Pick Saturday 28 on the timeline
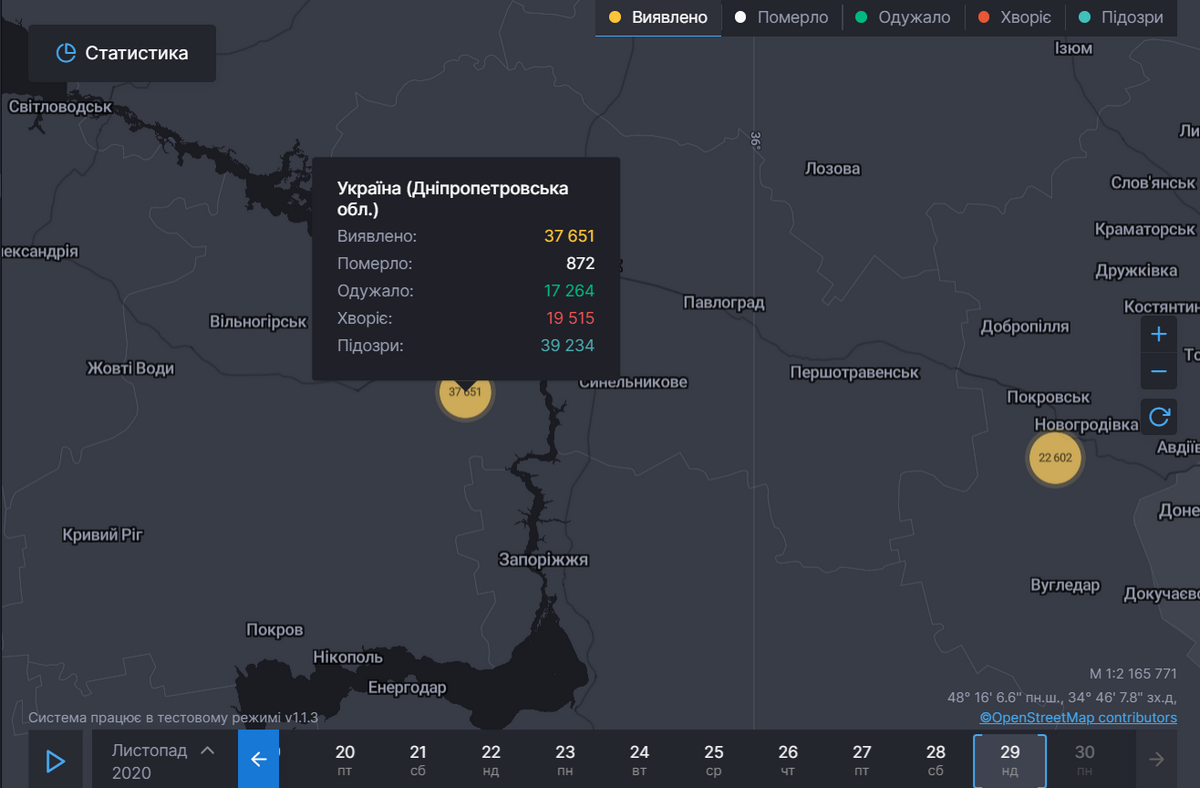1200x788 pixels. 936,760
